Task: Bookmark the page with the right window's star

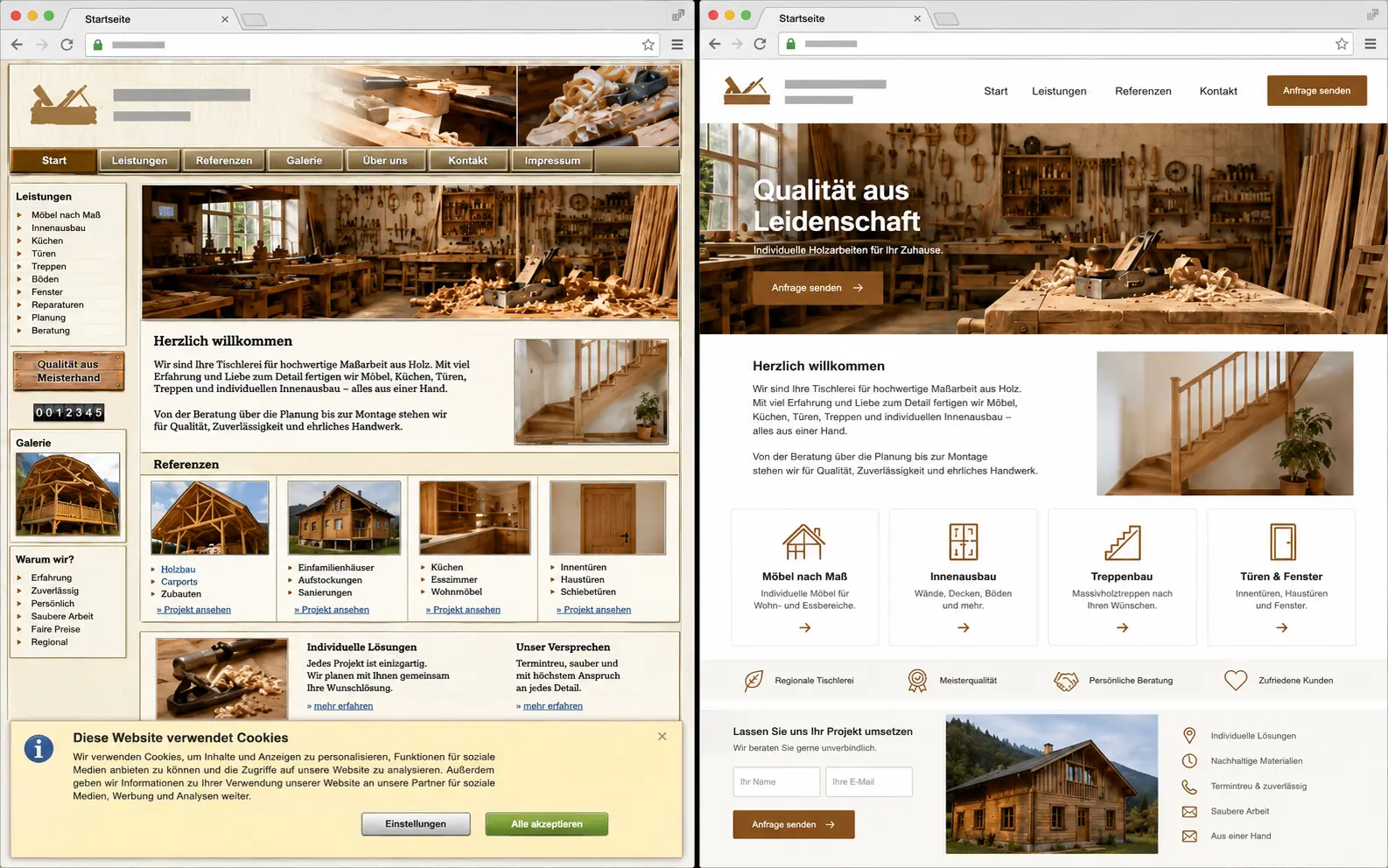Action: pyautogui.click(x=1341, y=44)
